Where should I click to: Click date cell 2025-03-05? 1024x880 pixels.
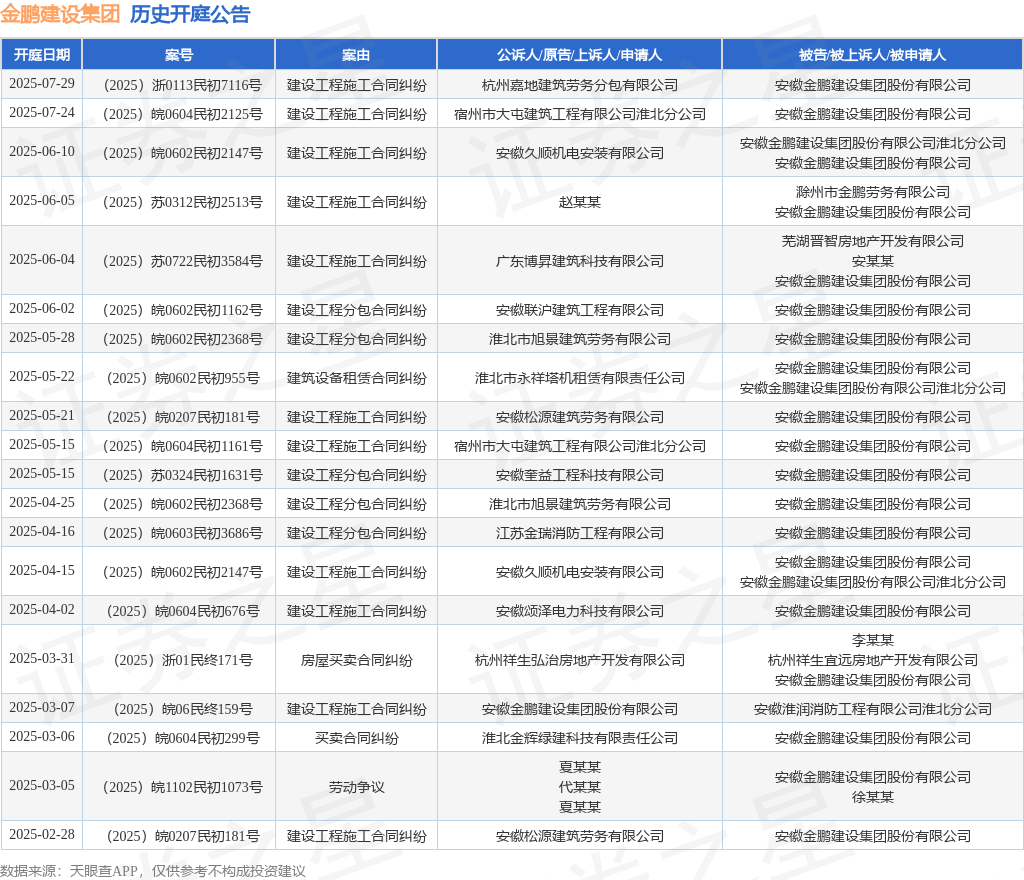[42, 785]
